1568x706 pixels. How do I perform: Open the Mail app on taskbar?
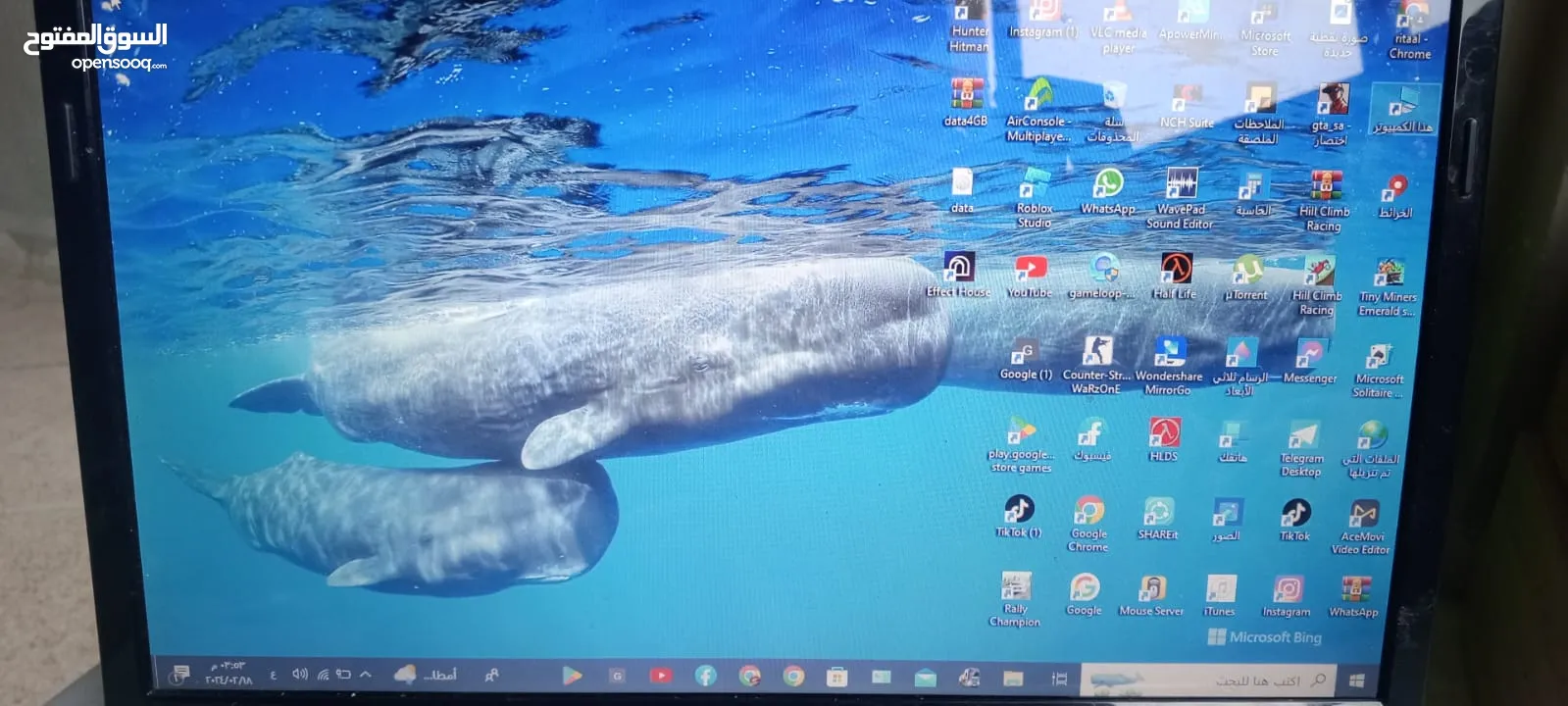click(x=925, y=678)
